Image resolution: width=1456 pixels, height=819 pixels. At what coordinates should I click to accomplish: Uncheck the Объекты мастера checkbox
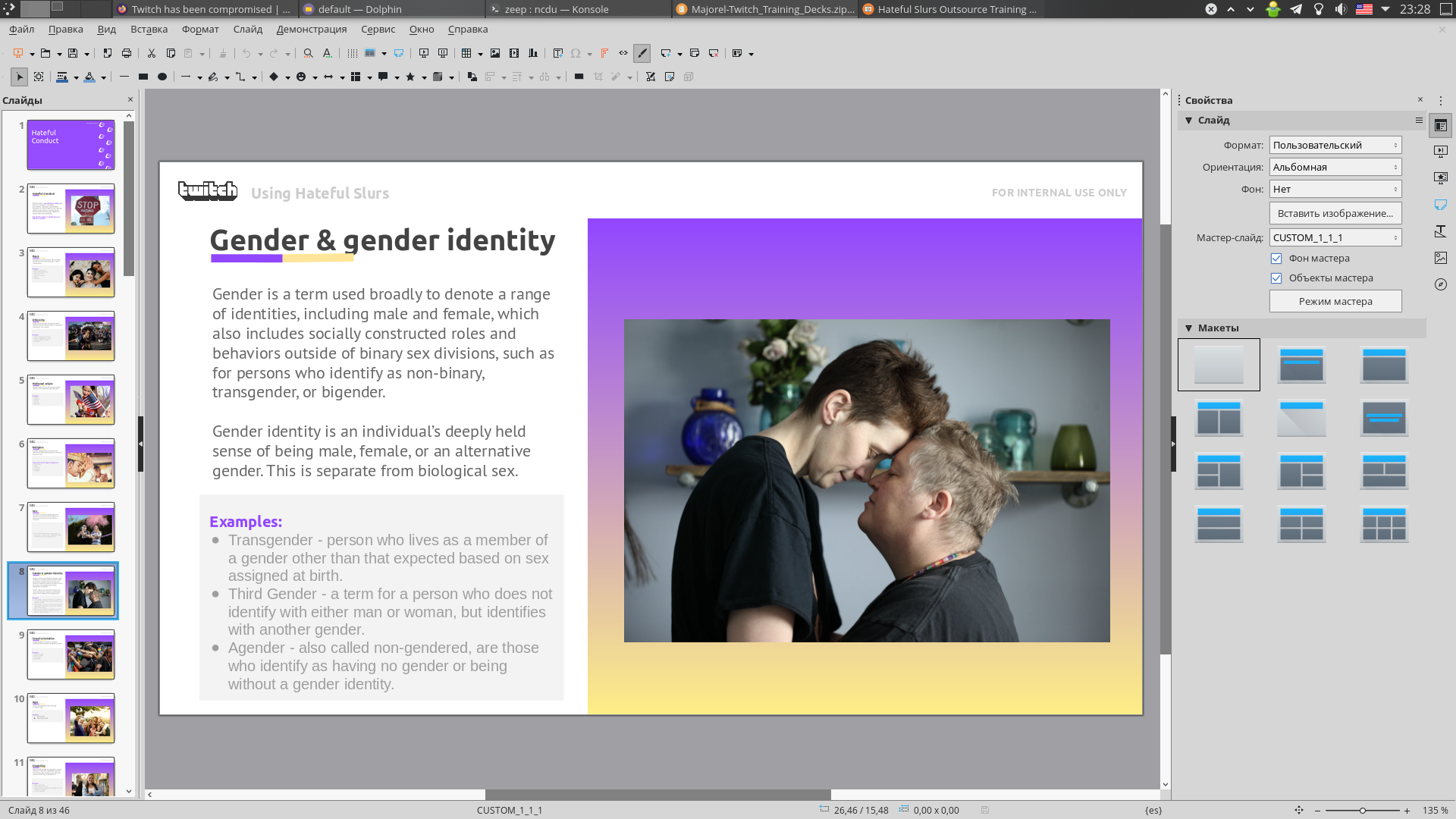[1276, 278]
